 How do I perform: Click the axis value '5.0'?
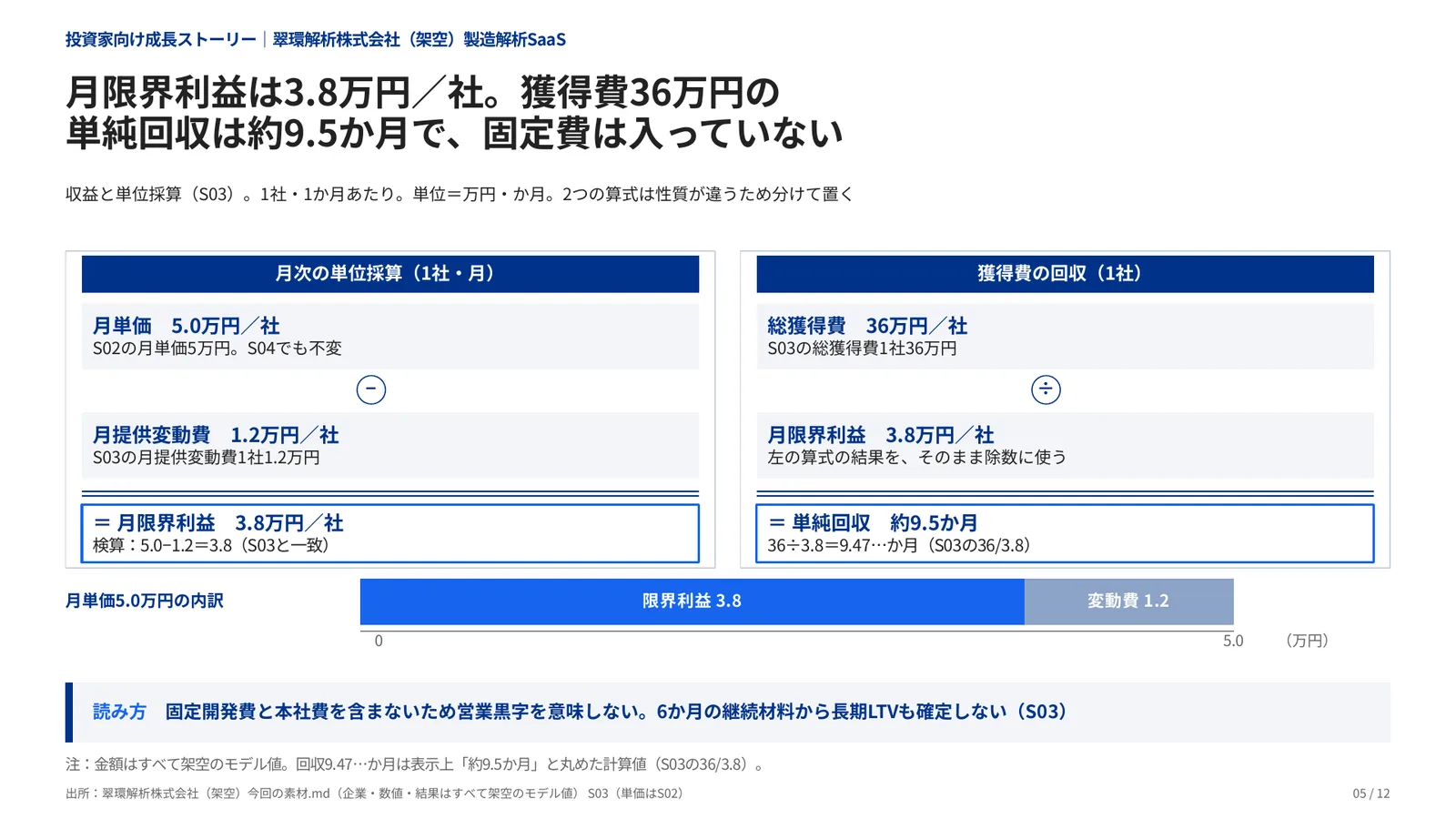1233,641
